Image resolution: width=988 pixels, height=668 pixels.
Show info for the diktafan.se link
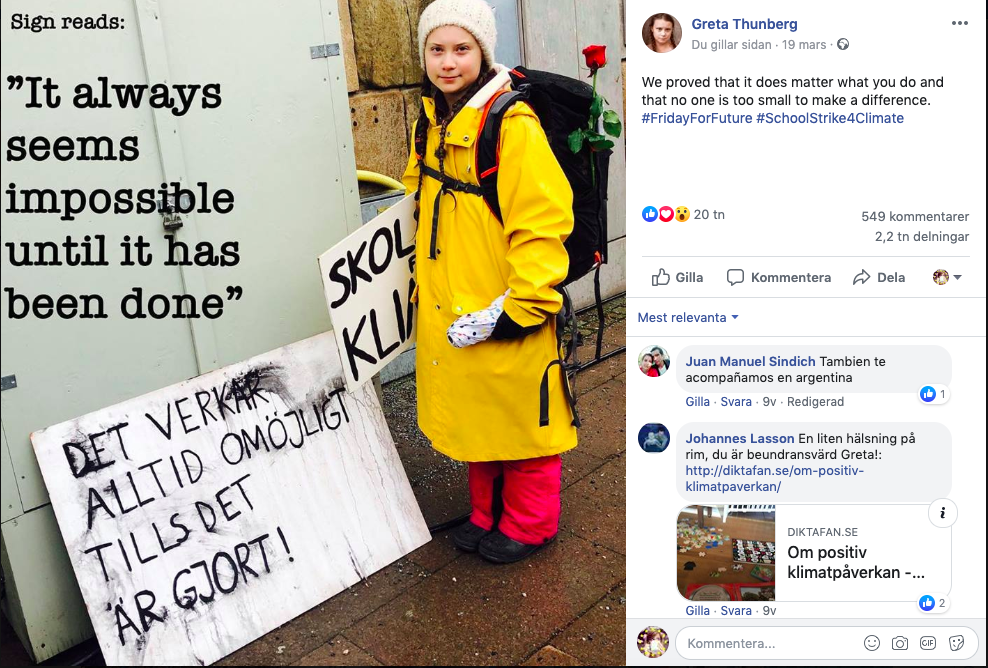[x=943, y=513]
